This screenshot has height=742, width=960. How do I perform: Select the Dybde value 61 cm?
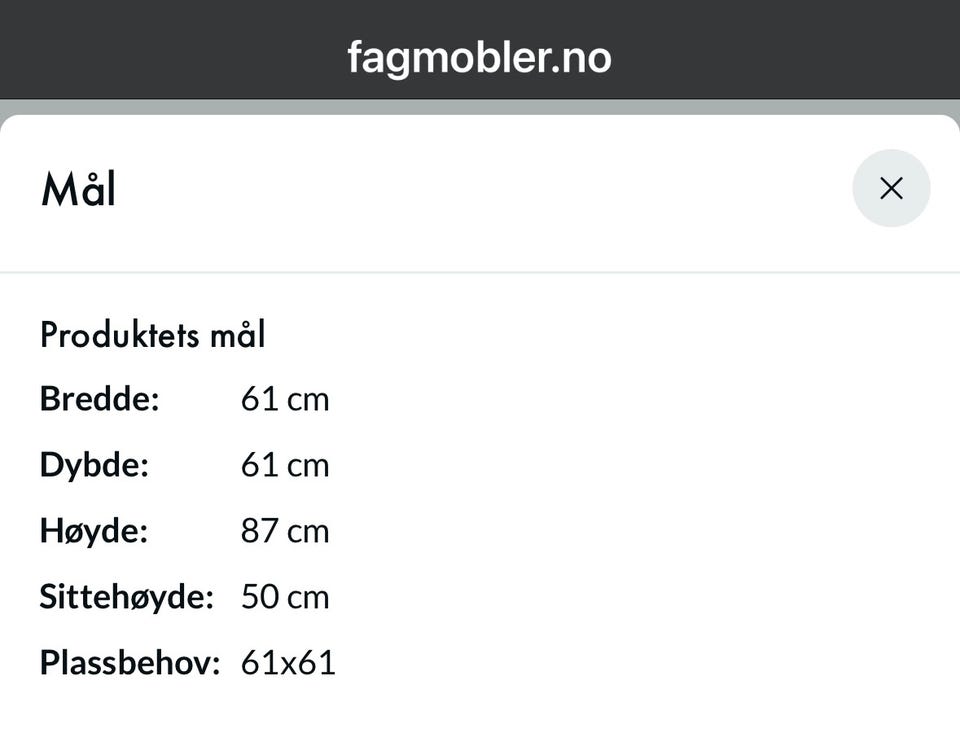click(285, 466)
